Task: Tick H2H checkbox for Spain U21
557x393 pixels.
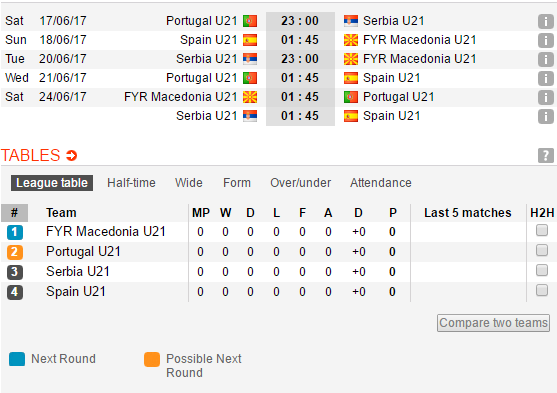Action: tap(542, 290)
